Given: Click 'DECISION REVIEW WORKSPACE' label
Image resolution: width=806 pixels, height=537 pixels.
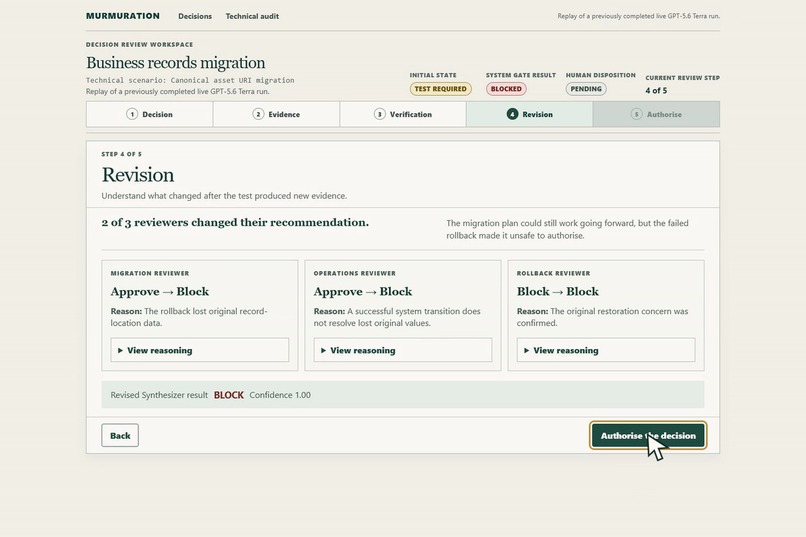Looking at the screenshot, I should coord(139,45).
